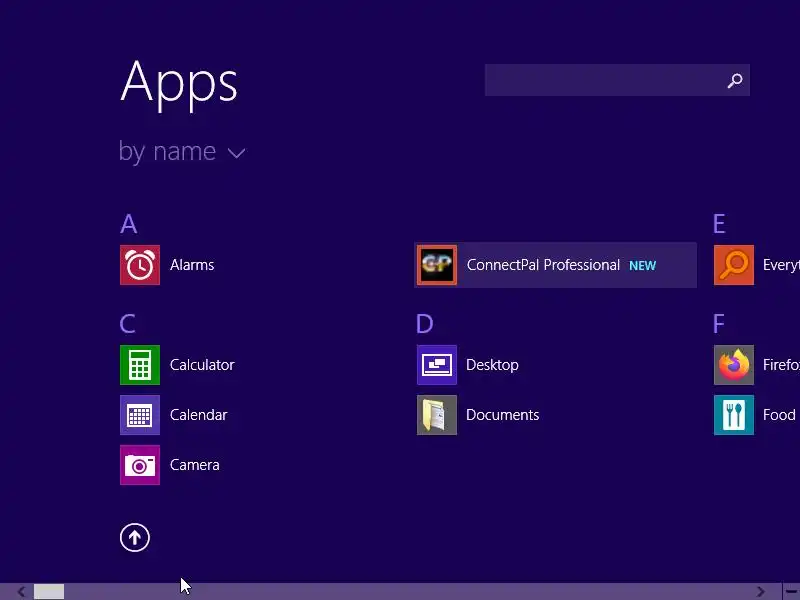
Task: Click the 'Camera' label text
Action: [x=194, y=465]
